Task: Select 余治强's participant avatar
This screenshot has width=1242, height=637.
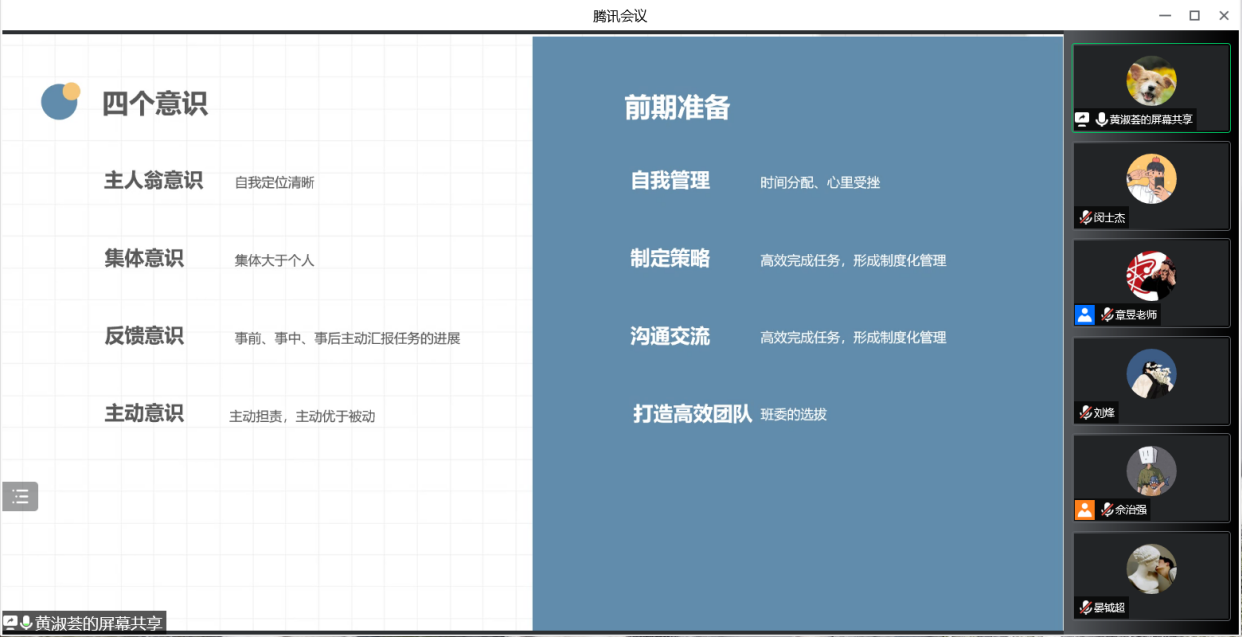Action: [x=1151, y=471]
